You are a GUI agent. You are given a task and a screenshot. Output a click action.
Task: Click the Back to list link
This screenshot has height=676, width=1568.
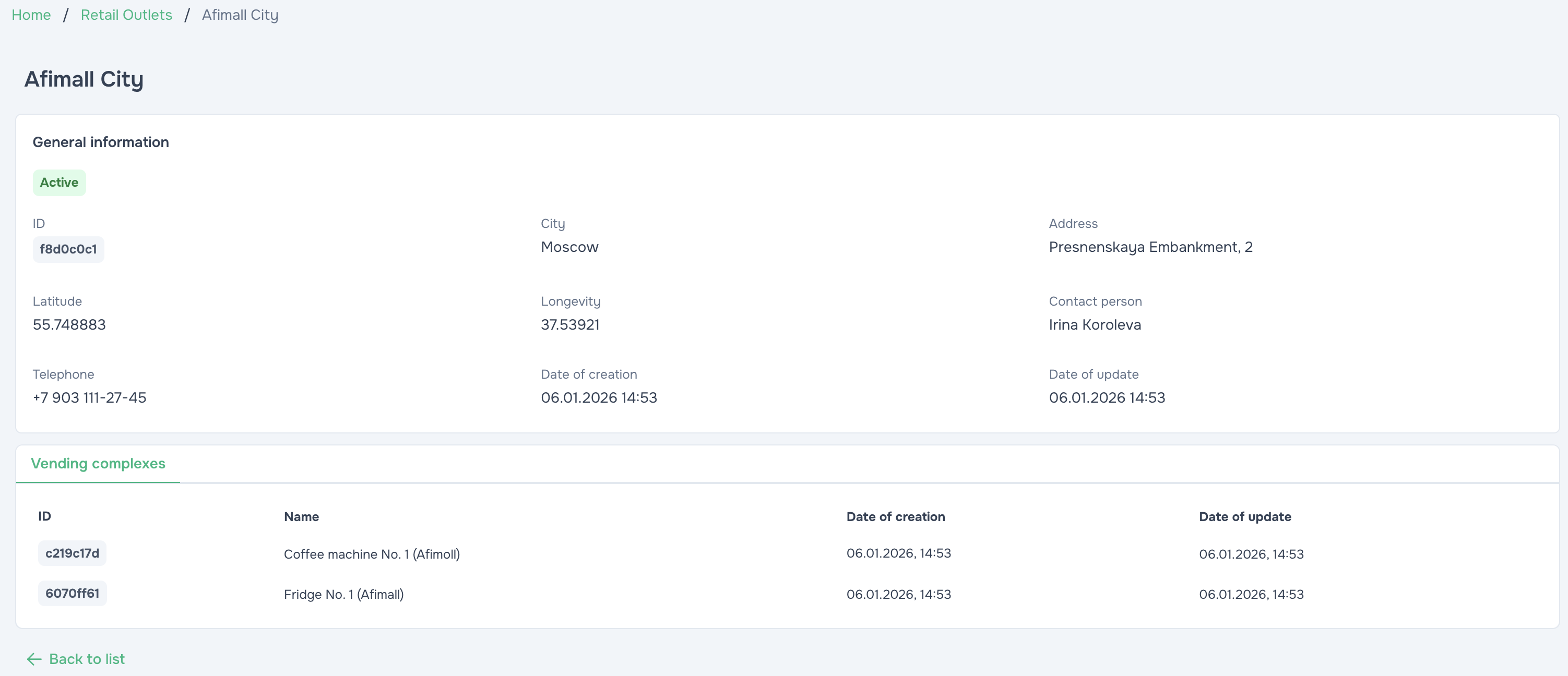[87, 659]
